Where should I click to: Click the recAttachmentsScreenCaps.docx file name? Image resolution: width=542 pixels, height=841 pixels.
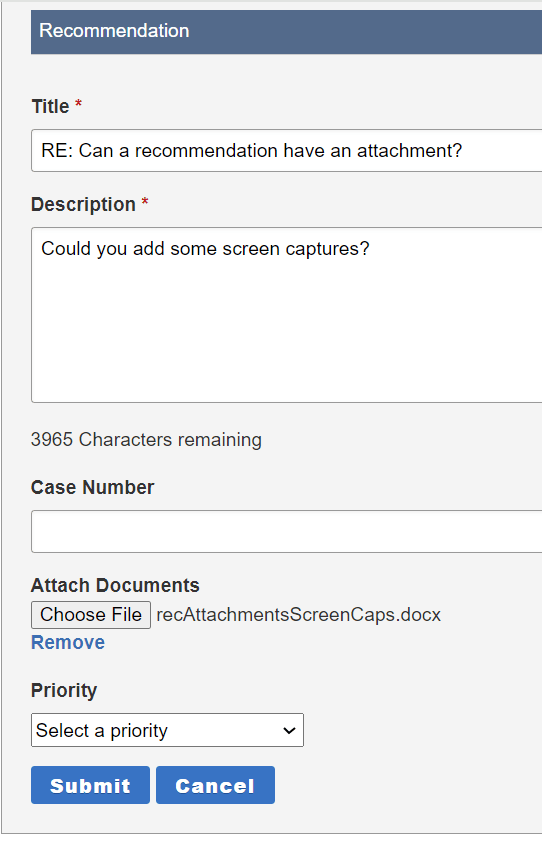[299, 615]
